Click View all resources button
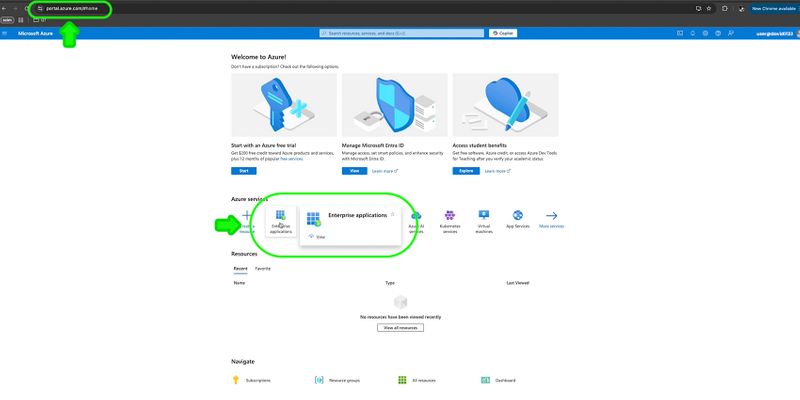 (401, 328)
